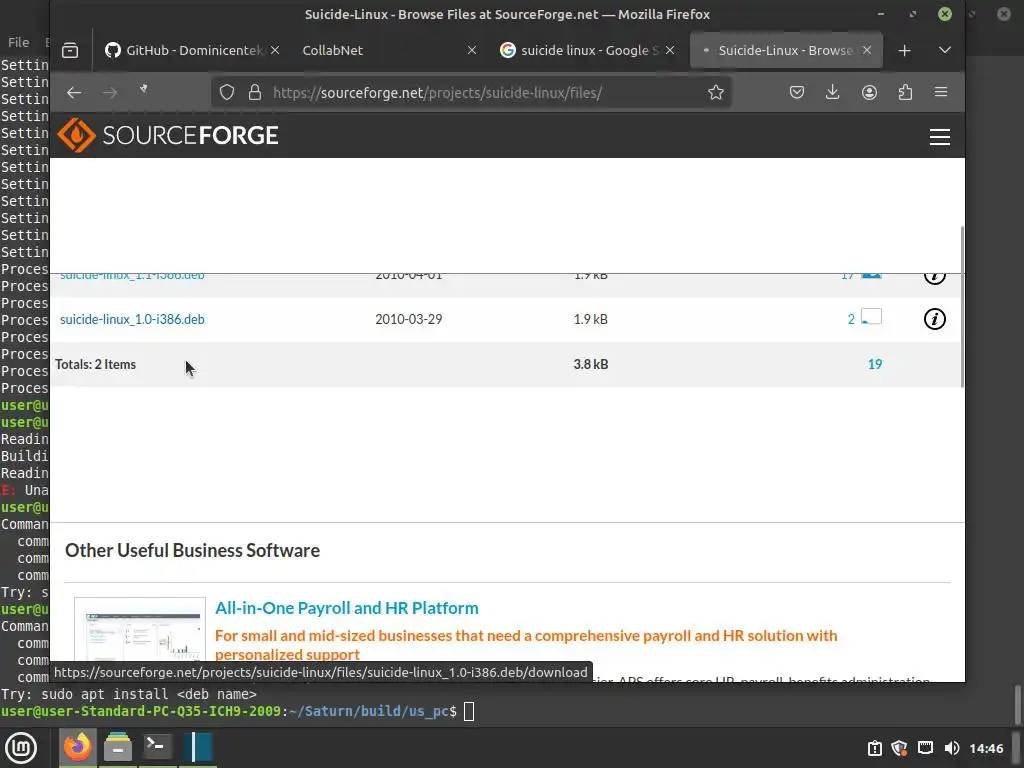
Task: Bookmark this page with the star icon
Action: pyautogui.click(x=716, y=93)
